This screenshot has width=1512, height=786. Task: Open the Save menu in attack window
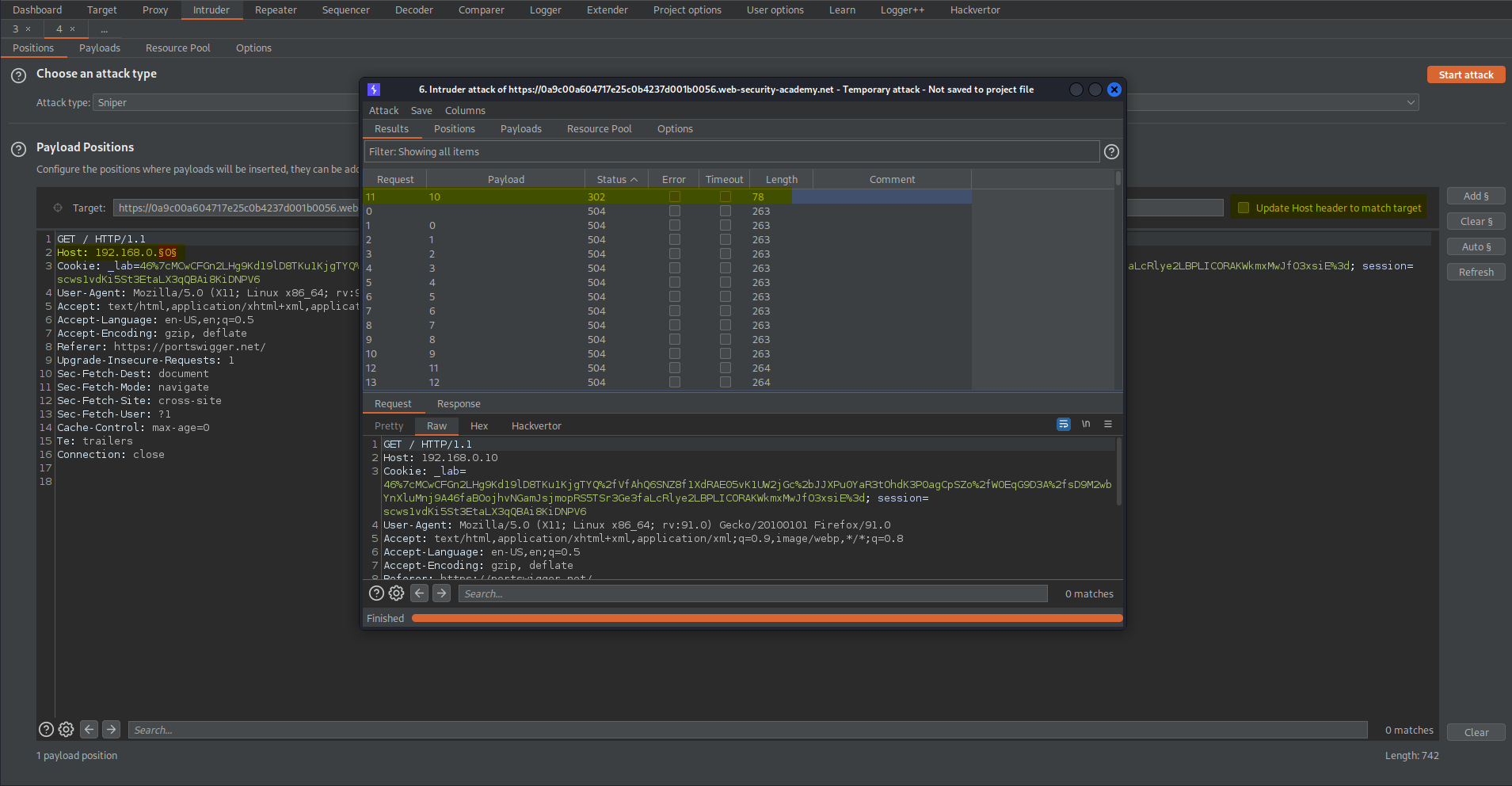(421, 111)
